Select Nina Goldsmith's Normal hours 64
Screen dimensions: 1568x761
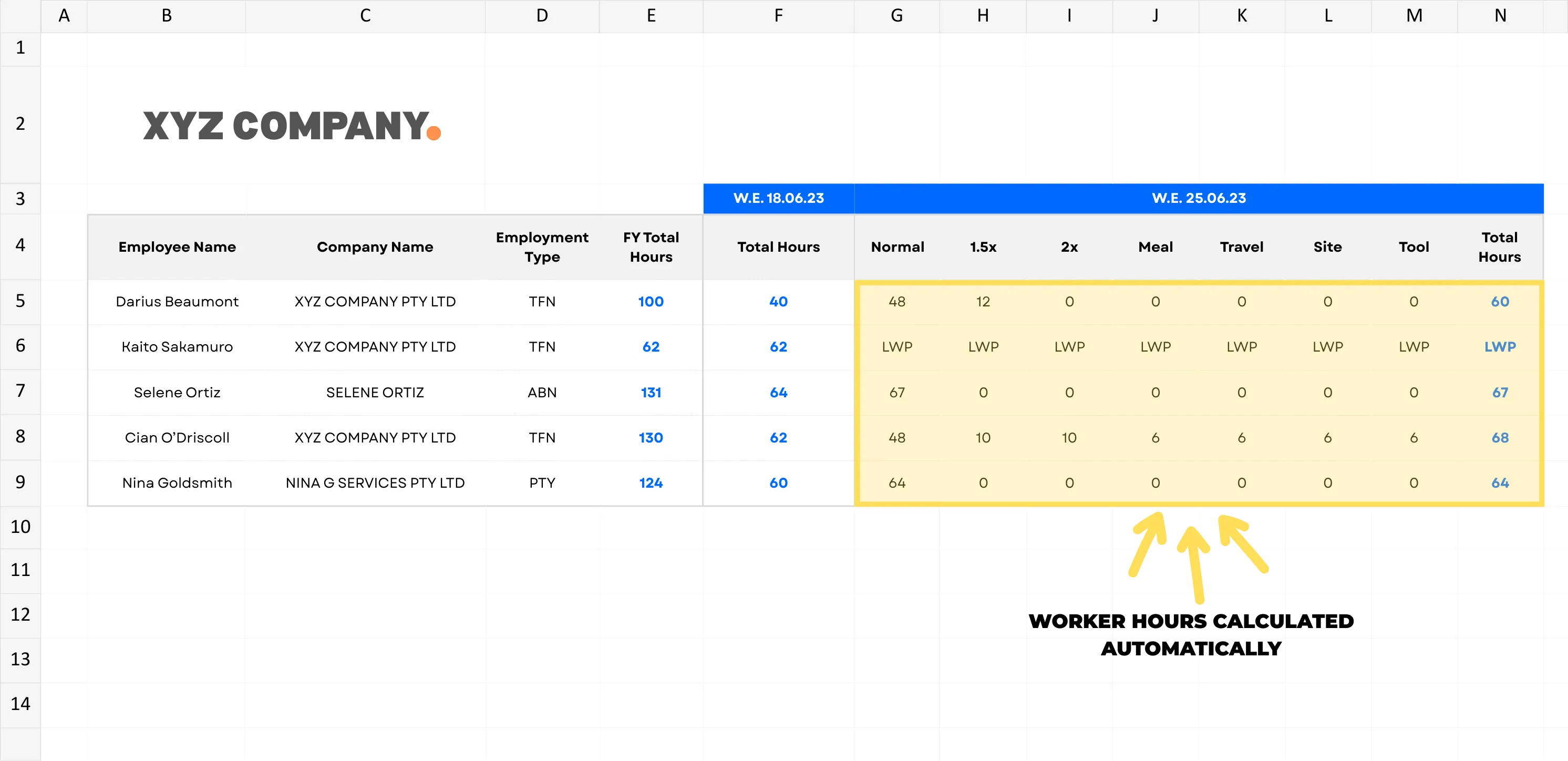[x=897, y=483]
